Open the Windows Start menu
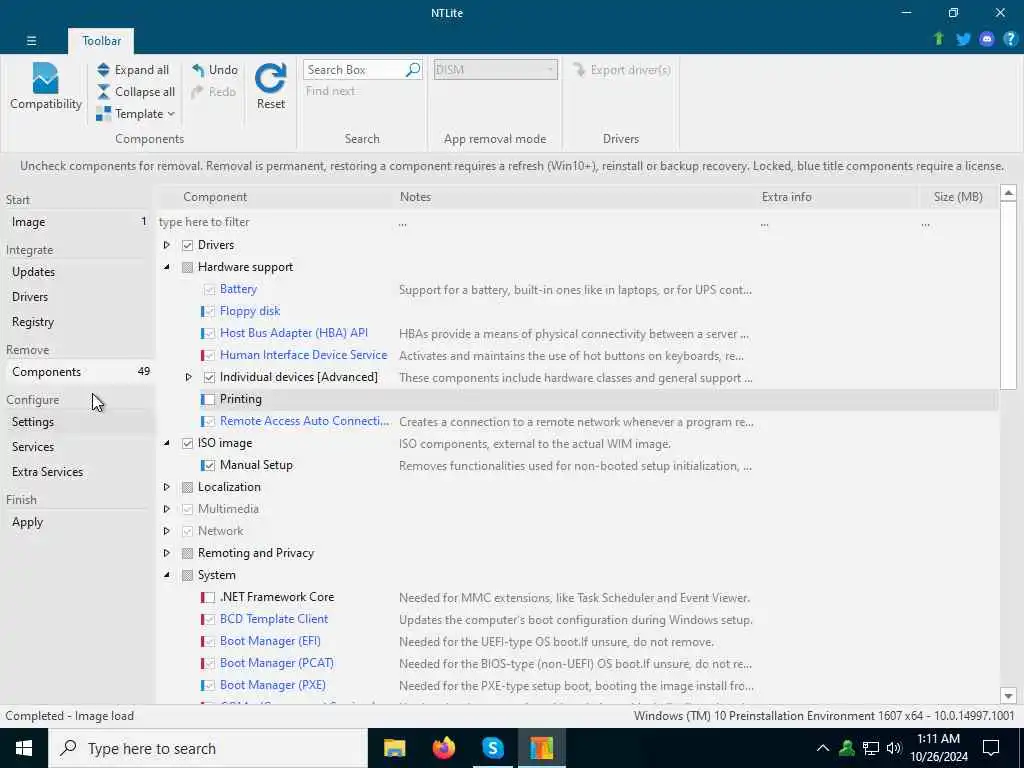This screenshot has height=768, width=1024. click(24, 748)
